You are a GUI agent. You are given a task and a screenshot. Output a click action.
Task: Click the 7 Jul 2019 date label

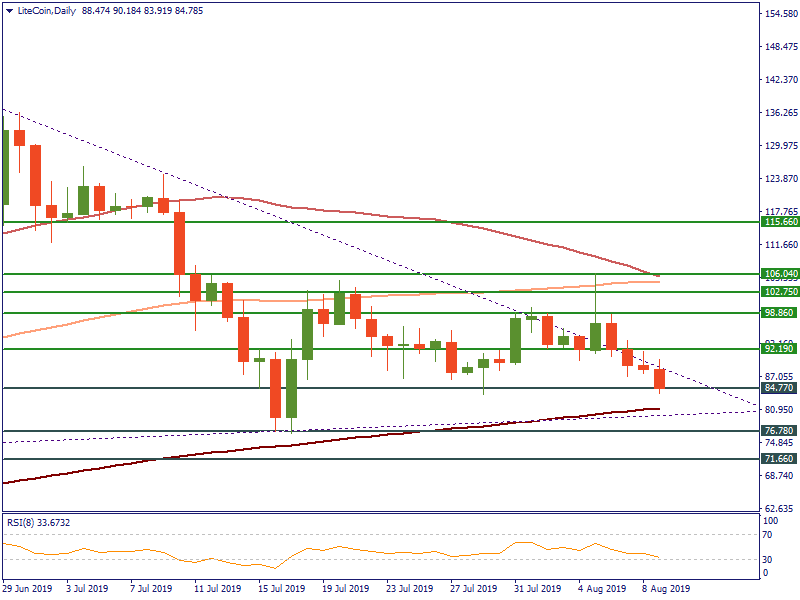point(152,589)
